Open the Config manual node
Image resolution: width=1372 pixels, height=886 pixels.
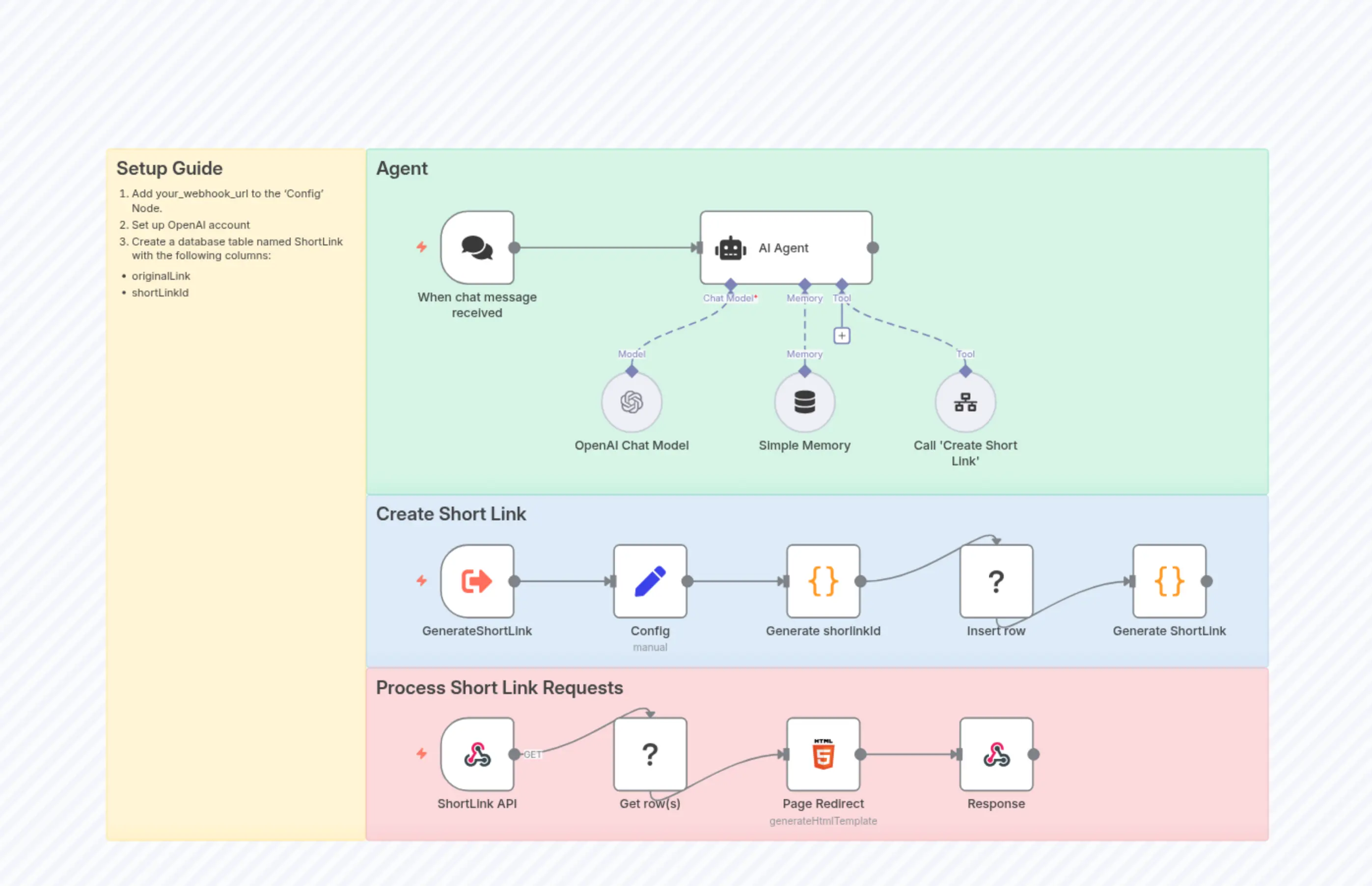coord(650,581)
